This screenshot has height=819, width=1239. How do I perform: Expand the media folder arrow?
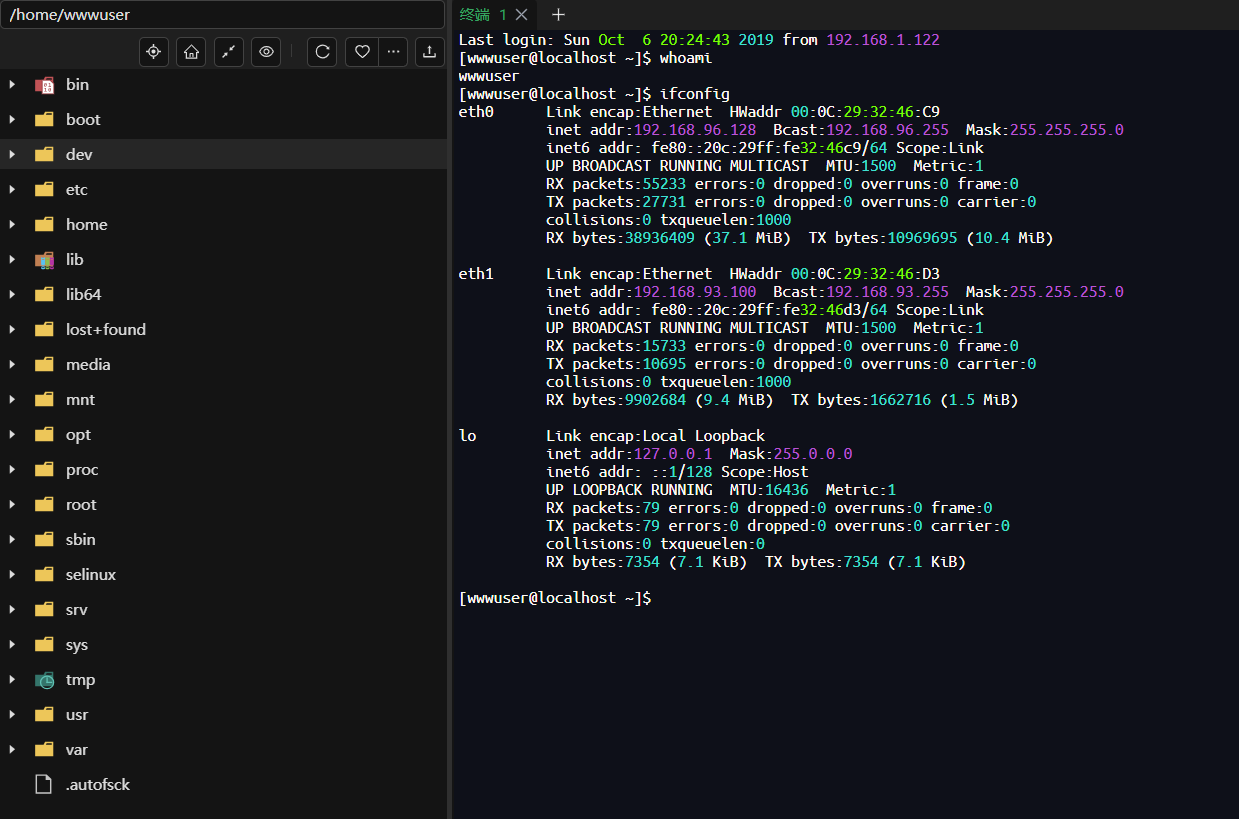[x=12, y=364]
